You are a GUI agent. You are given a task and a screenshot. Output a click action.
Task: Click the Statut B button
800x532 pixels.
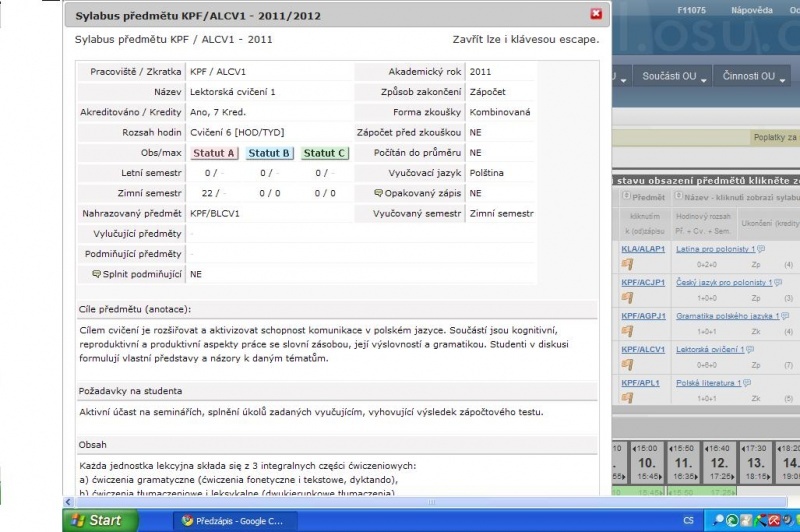270,153
